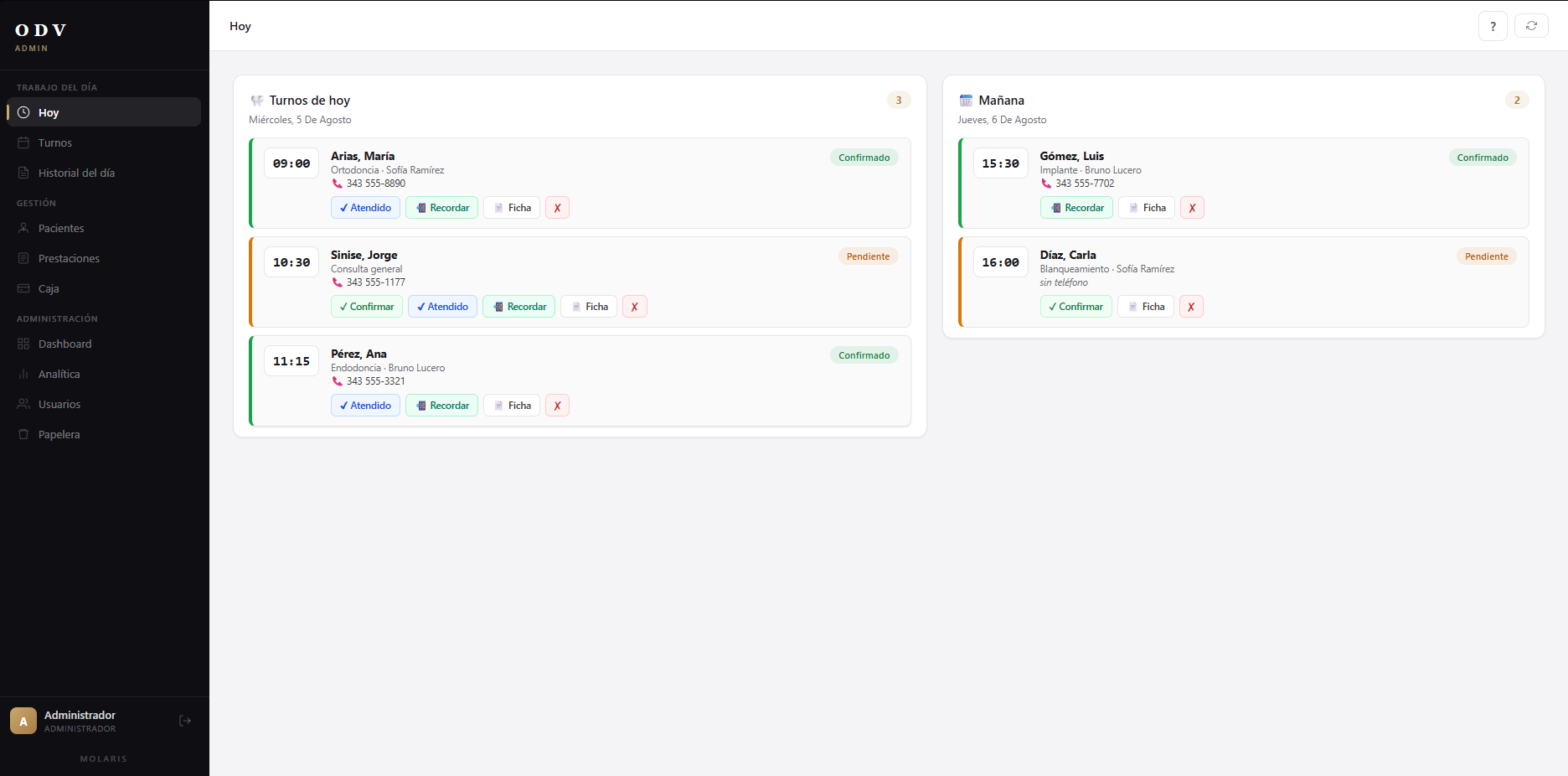Open Ficha for Sinise, Jorge
The image size is (1568, 776).
589,307
